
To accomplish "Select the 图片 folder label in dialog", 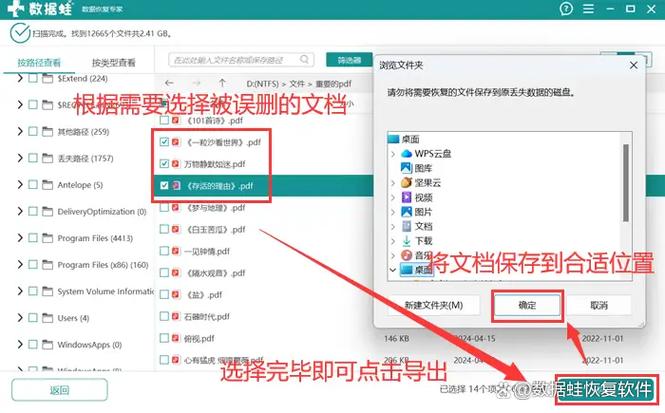I will [424, 212].
